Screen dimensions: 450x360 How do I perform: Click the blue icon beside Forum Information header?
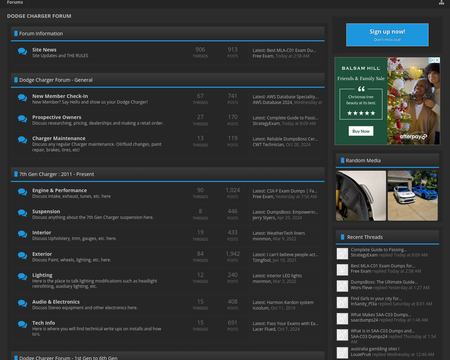(x=16, y=33)
